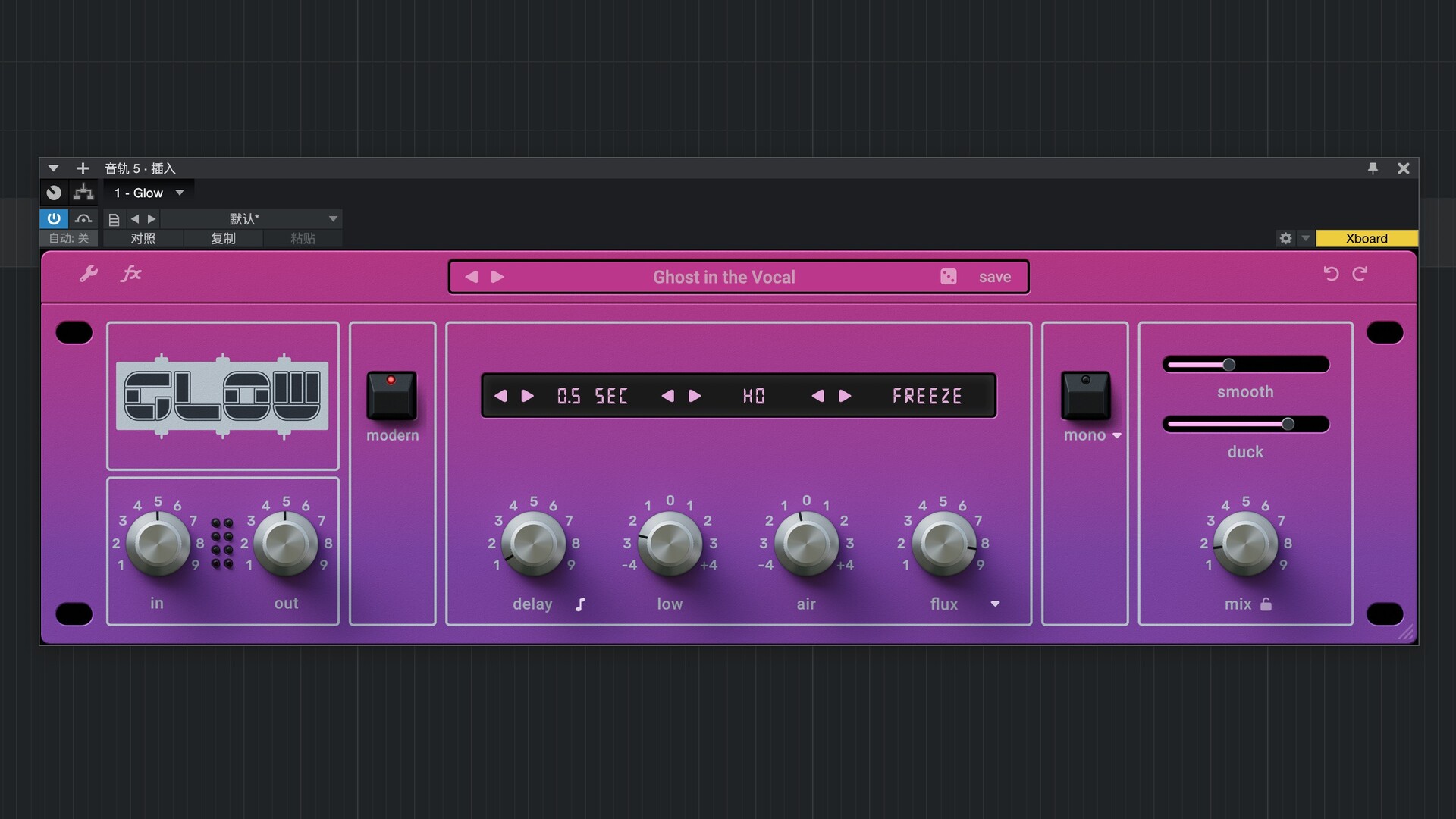Image resolution: width=1456 pixels, height=819 pixels.
Task: Expand the flux options dropdown arrow
Action: click(995, 604)
